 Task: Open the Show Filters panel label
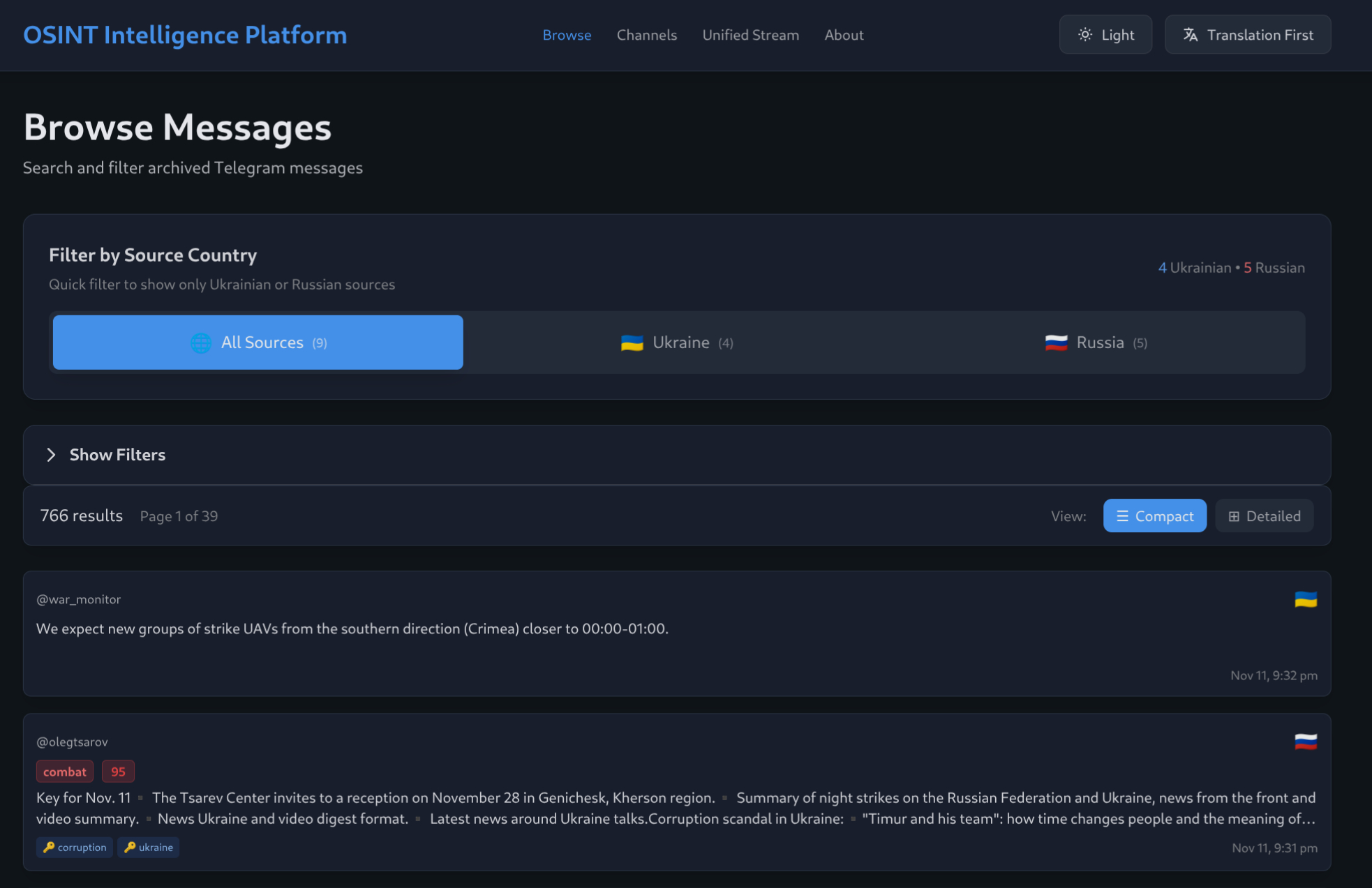coord(117,455)
